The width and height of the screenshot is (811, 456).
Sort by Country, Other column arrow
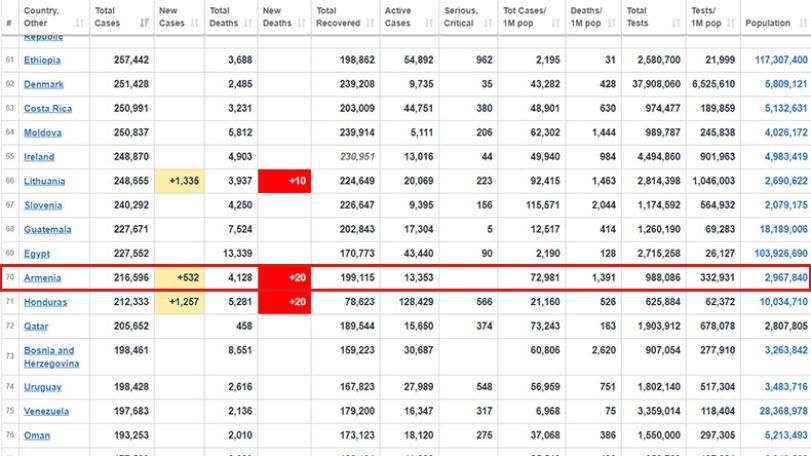[x=80, y=23]
